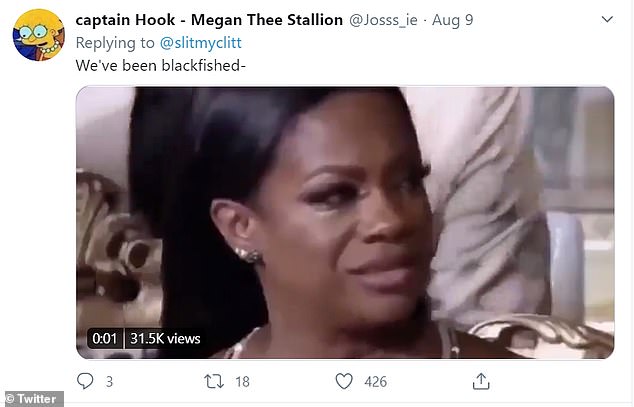Open the cartoon profile avatar

(38, 35)
